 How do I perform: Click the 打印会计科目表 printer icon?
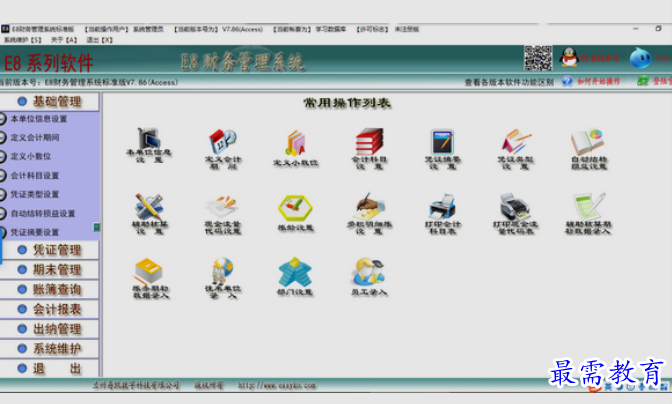pyautogui.click(x=442, y=213)
